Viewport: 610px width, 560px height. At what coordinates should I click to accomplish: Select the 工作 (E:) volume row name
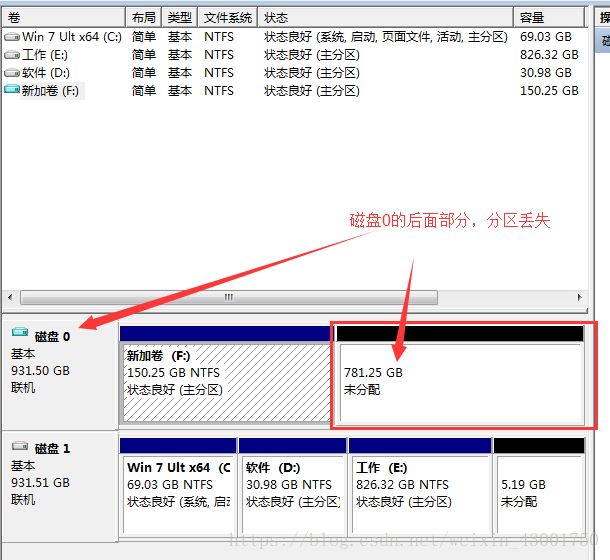coord(45,55)
